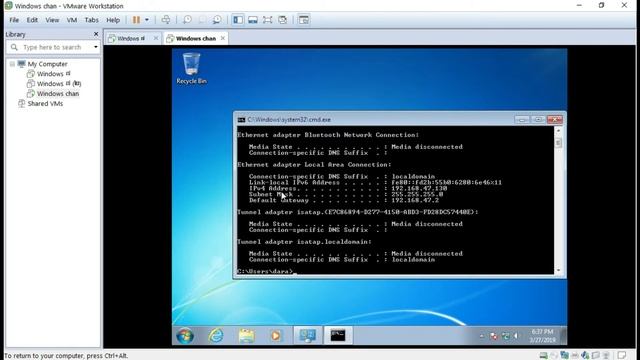Click the cmd.exe title bar icon
Image resolution: width=640 pixels, height=360 pixels.
point(241,120)
